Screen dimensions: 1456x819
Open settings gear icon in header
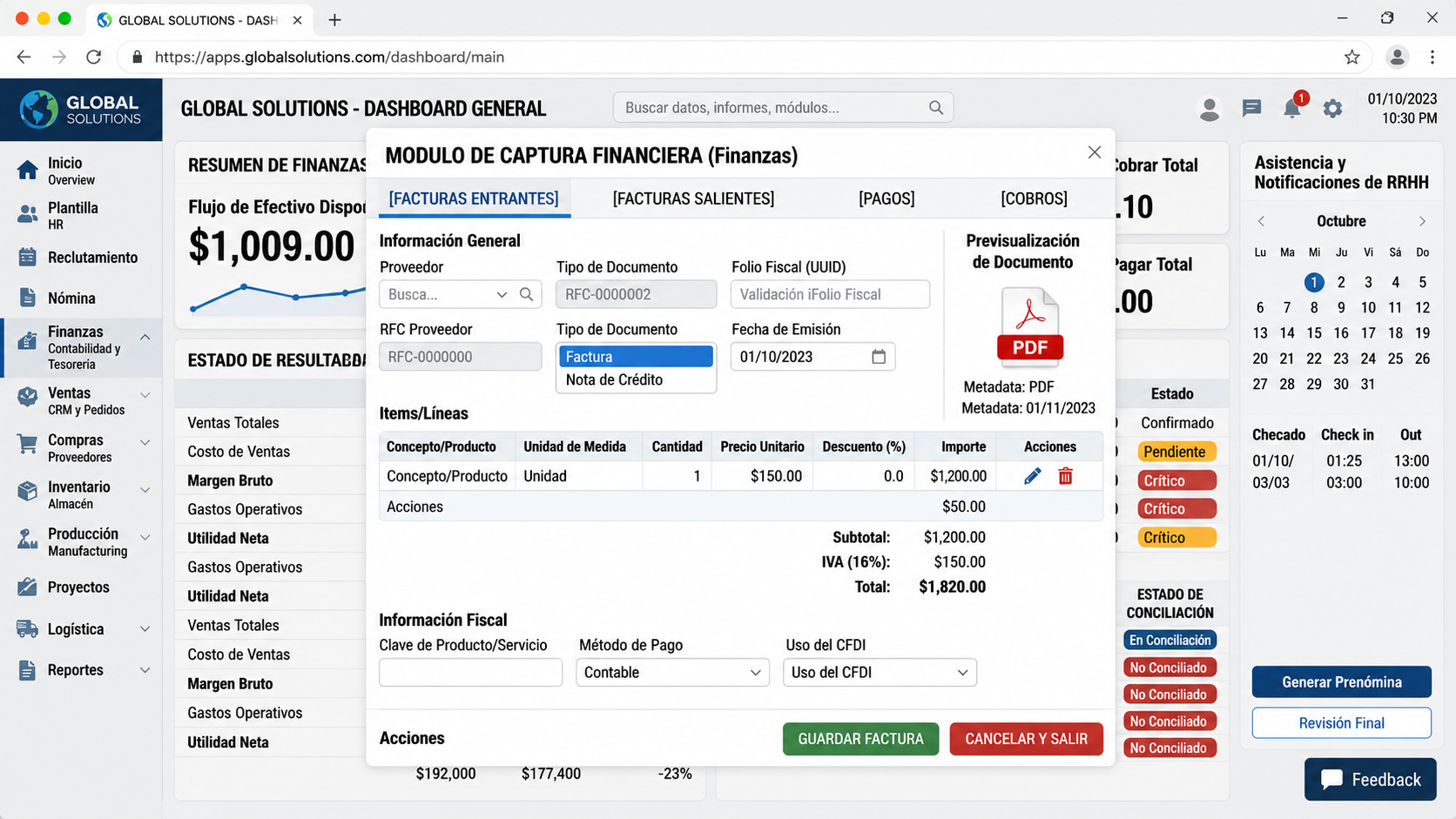(x=1332, y=109)
